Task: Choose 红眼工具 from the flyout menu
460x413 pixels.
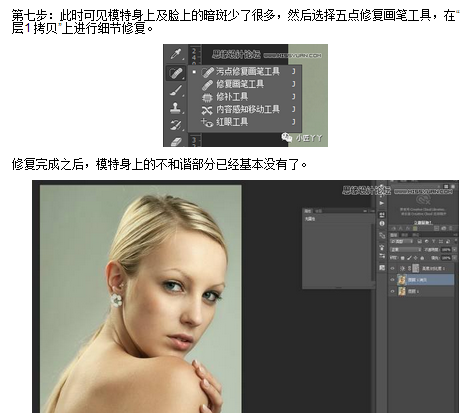Action: pos(245,122)
